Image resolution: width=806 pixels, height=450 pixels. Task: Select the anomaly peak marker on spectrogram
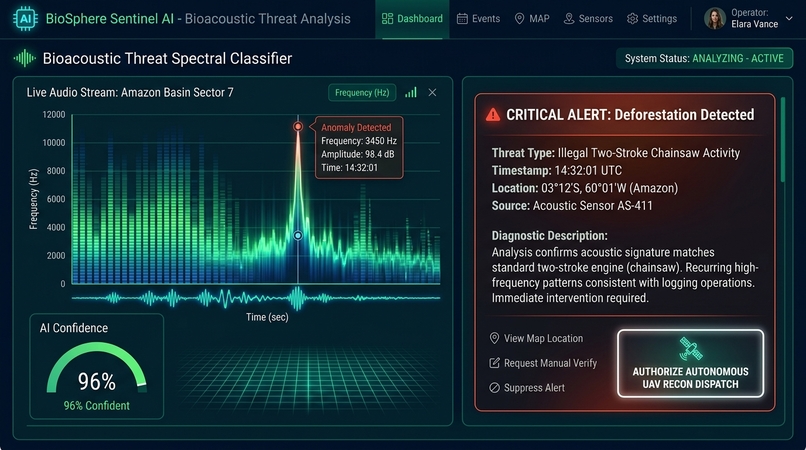(x=298, y=127)
